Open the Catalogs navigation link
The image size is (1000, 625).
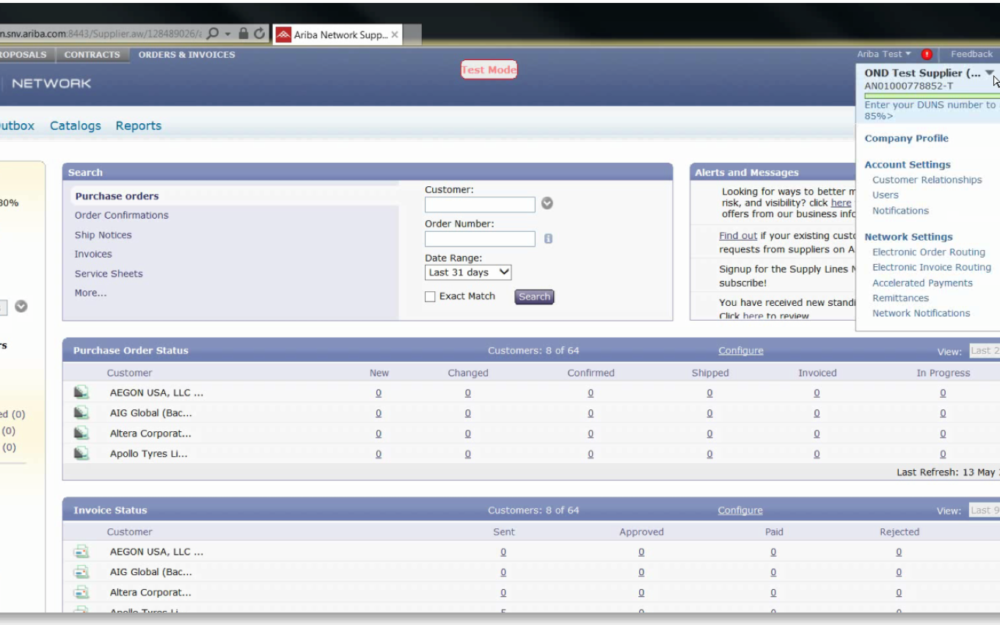[x=75, y=126]
